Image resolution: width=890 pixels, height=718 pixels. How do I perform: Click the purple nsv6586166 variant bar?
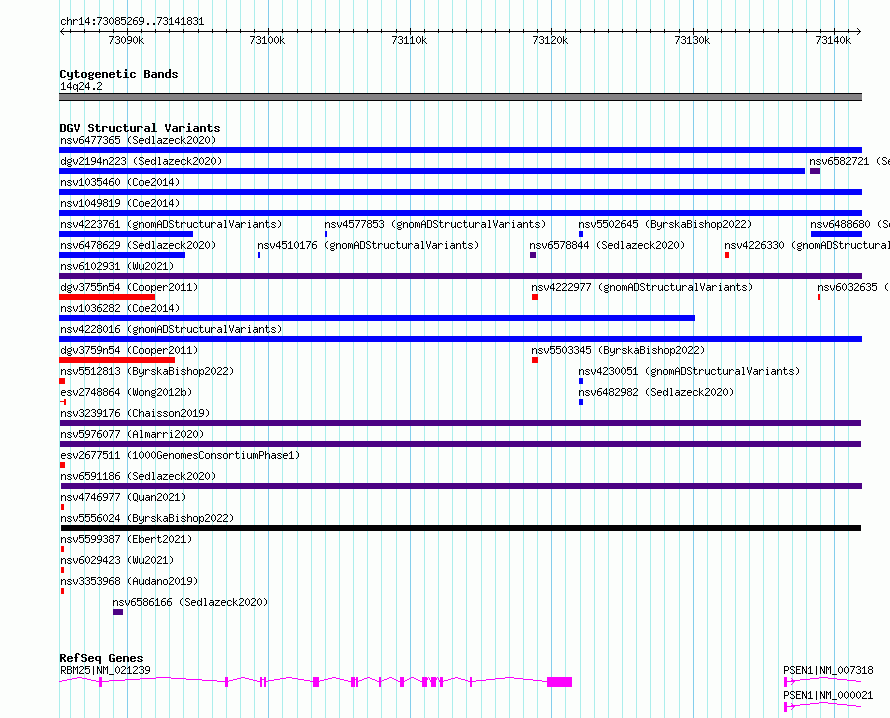tap(118, 612)
